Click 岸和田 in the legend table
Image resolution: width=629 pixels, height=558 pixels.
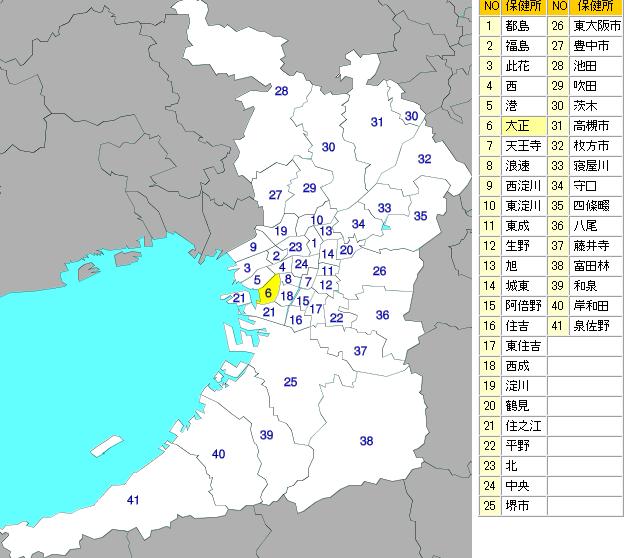coord(597,306)
